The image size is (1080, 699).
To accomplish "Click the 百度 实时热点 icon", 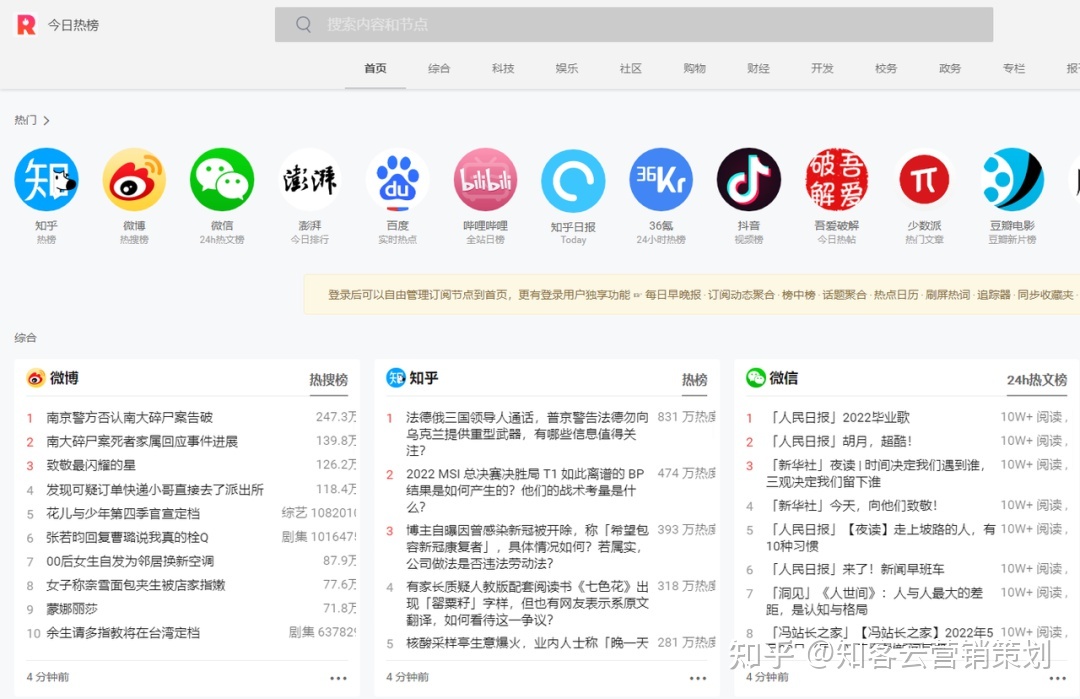I will coord(397,181).
